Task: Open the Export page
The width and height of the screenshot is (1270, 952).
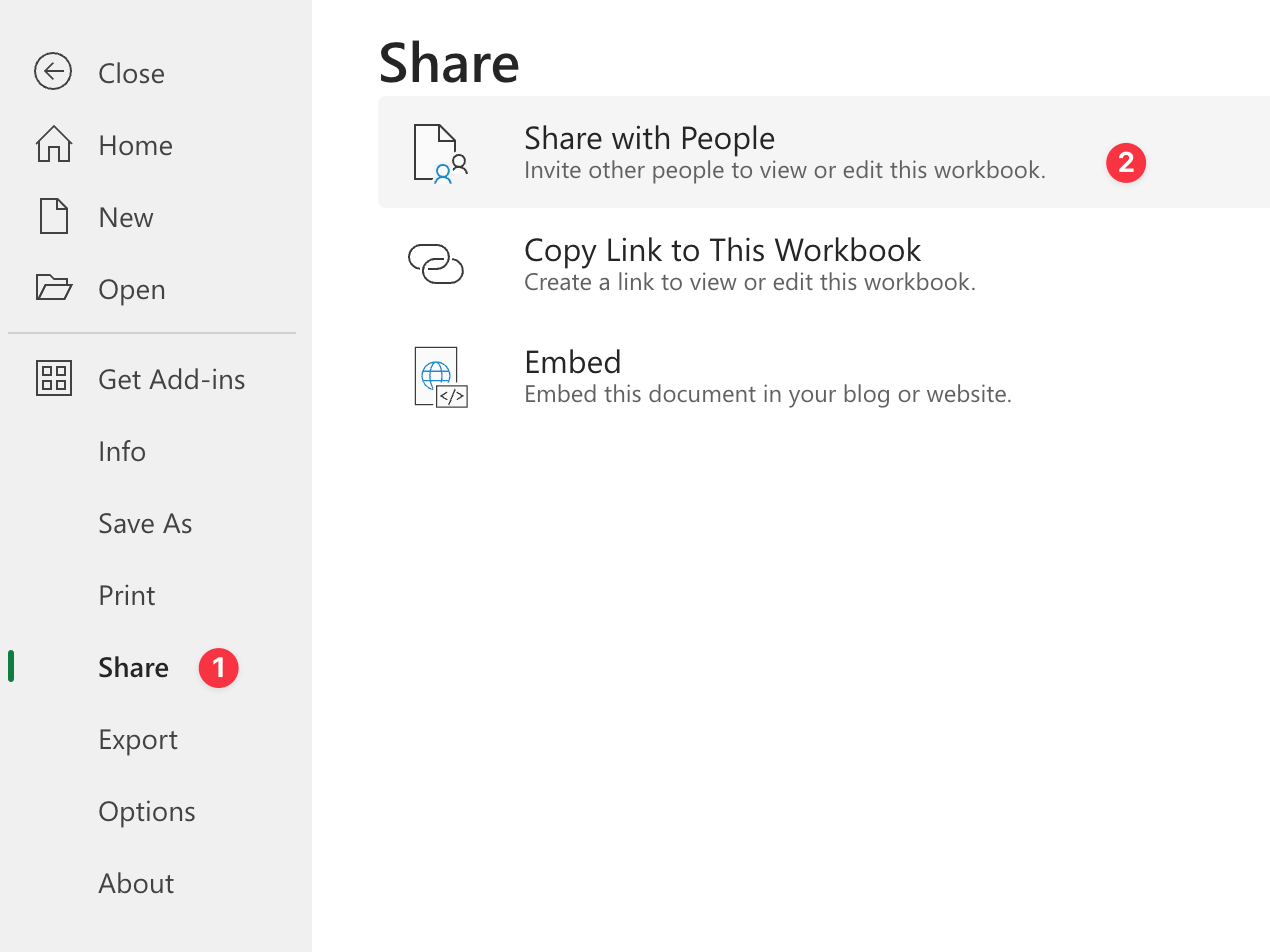Action: point(138,739)
